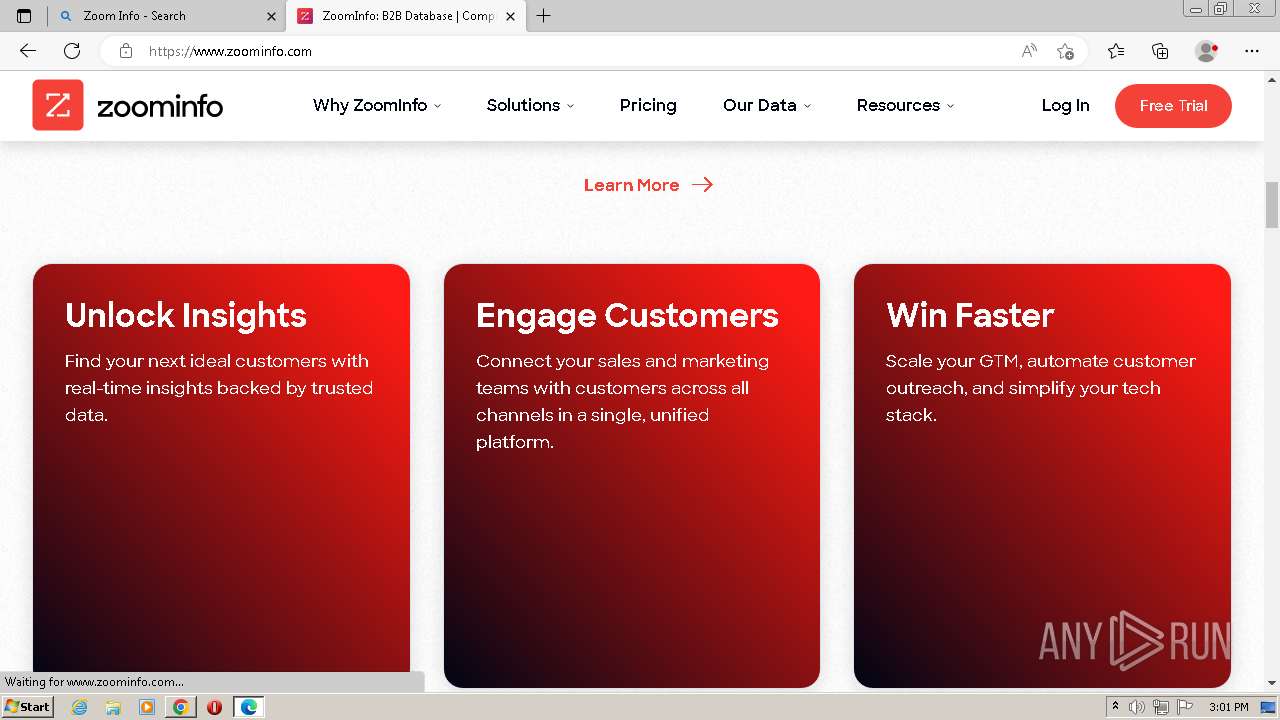Close the Zoom Info - Search tab

272,16
